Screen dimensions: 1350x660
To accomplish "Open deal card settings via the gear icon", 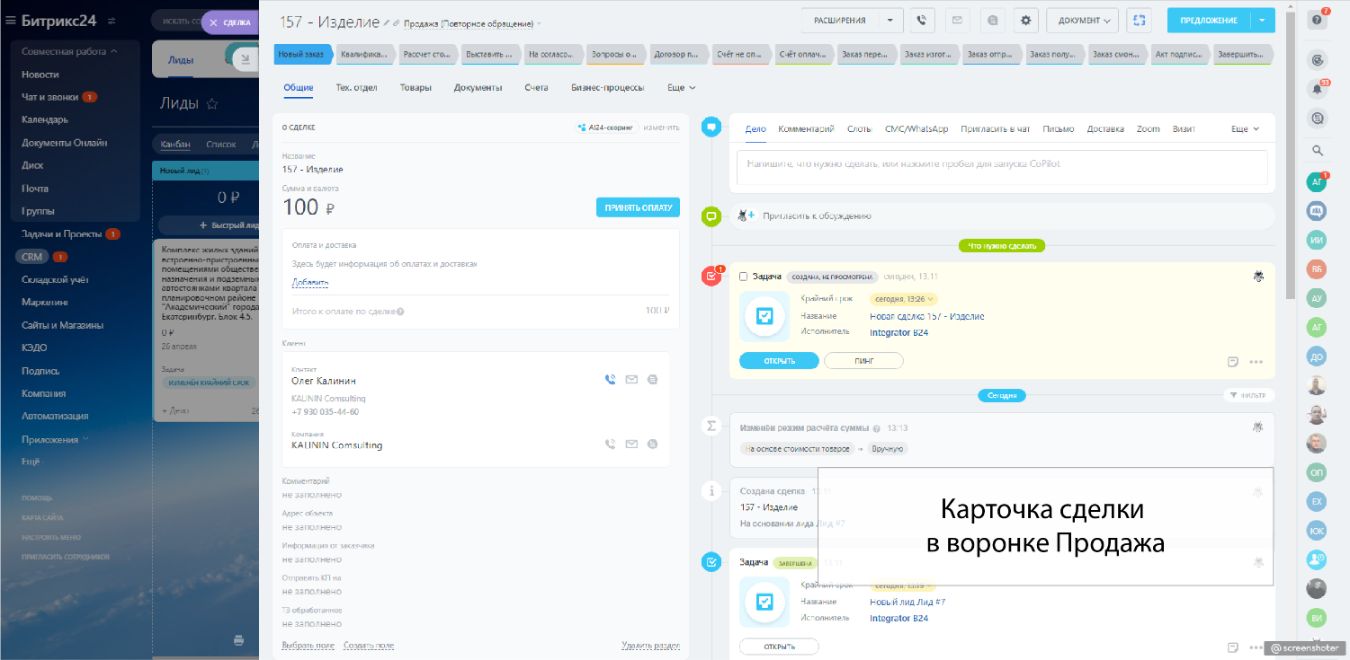I will coord(1025,20).
